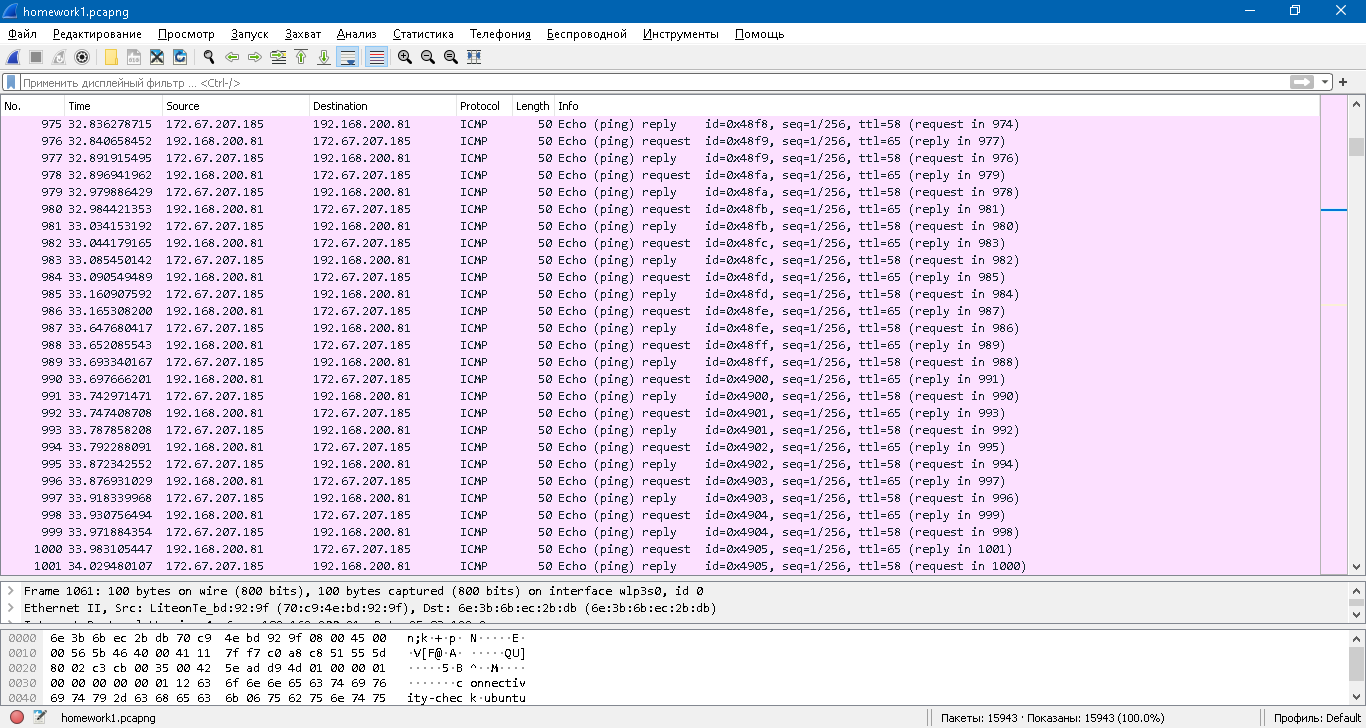
Task: Open the Анализ menu
Action: tap(357, 34)
